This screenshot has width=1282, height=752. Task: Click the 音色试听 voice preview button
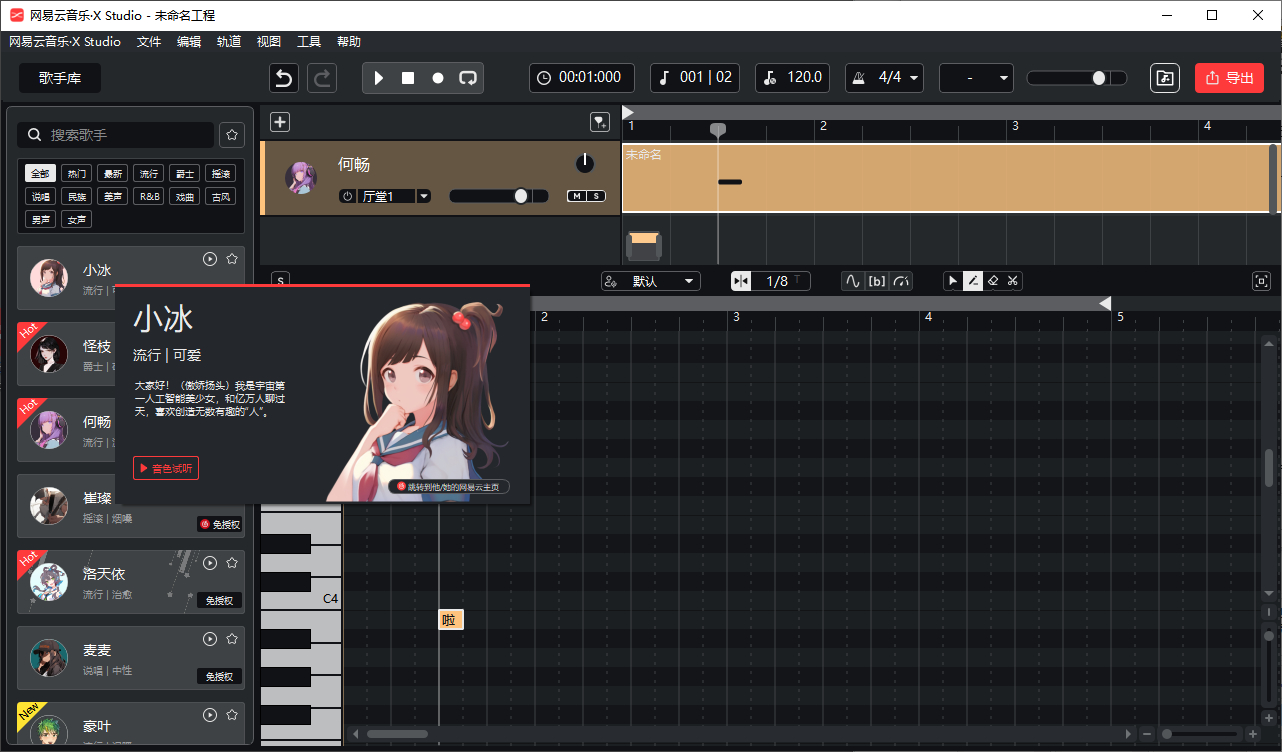point(166,468)
